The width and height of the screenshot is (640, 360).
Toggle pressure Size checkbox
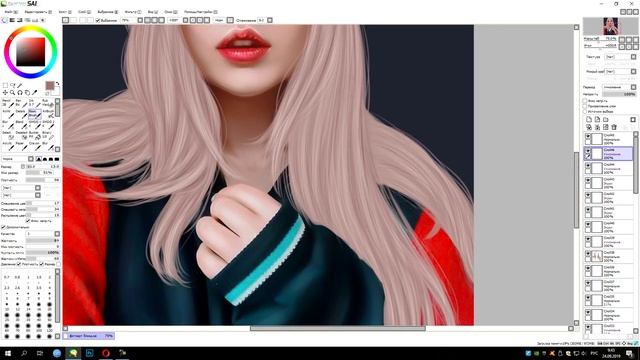click(42, 264)
